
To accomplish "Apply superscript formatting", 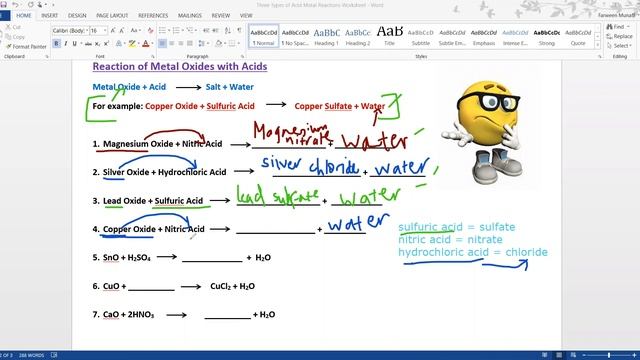I will [106, 44].
